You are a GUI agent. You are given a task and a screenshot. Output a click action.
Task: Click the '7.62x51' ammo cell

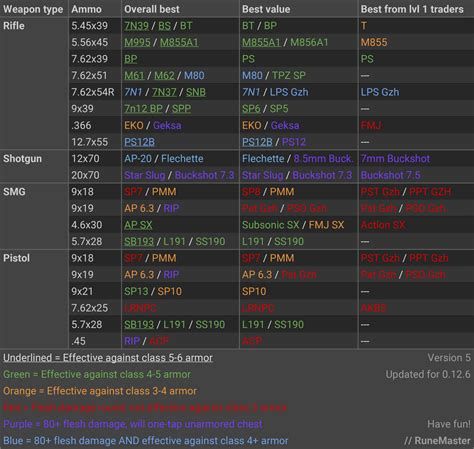89,75
